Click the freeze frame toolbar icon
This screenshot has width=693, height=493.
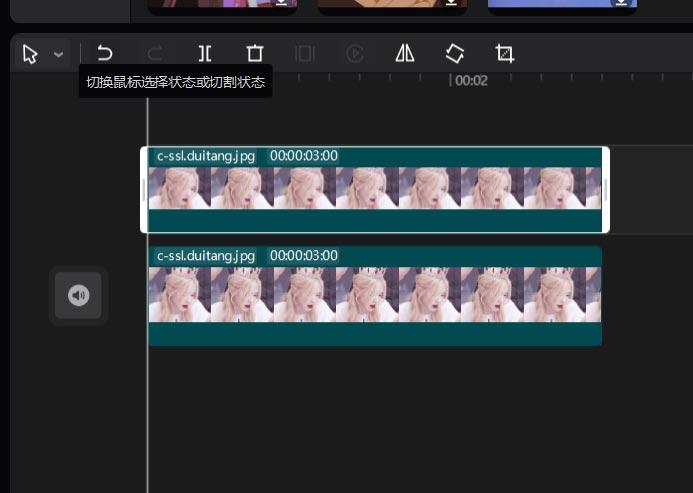pos(305,54)
